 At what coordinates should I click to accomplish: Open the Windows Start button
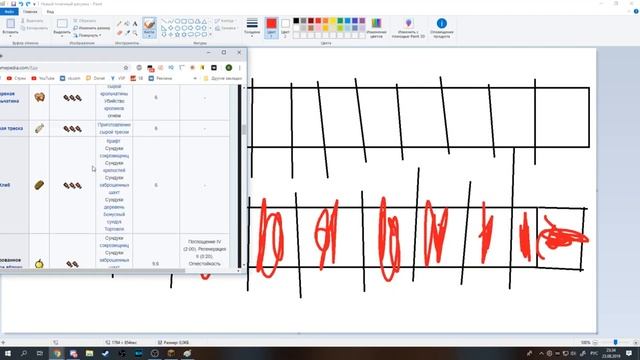7,353
